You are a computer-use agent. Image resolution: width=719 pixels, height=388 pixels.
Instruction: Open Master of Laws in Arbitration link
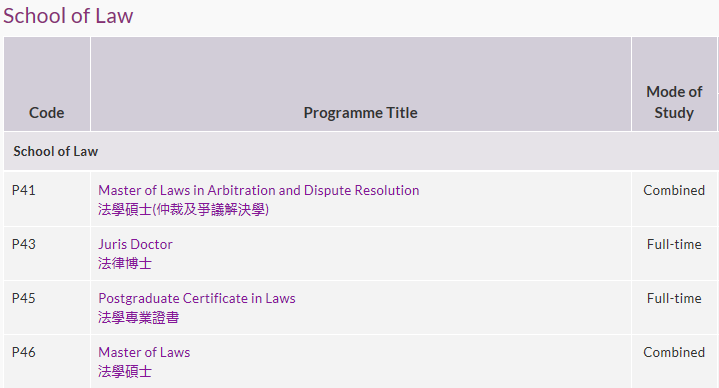[x=259, y=190]
